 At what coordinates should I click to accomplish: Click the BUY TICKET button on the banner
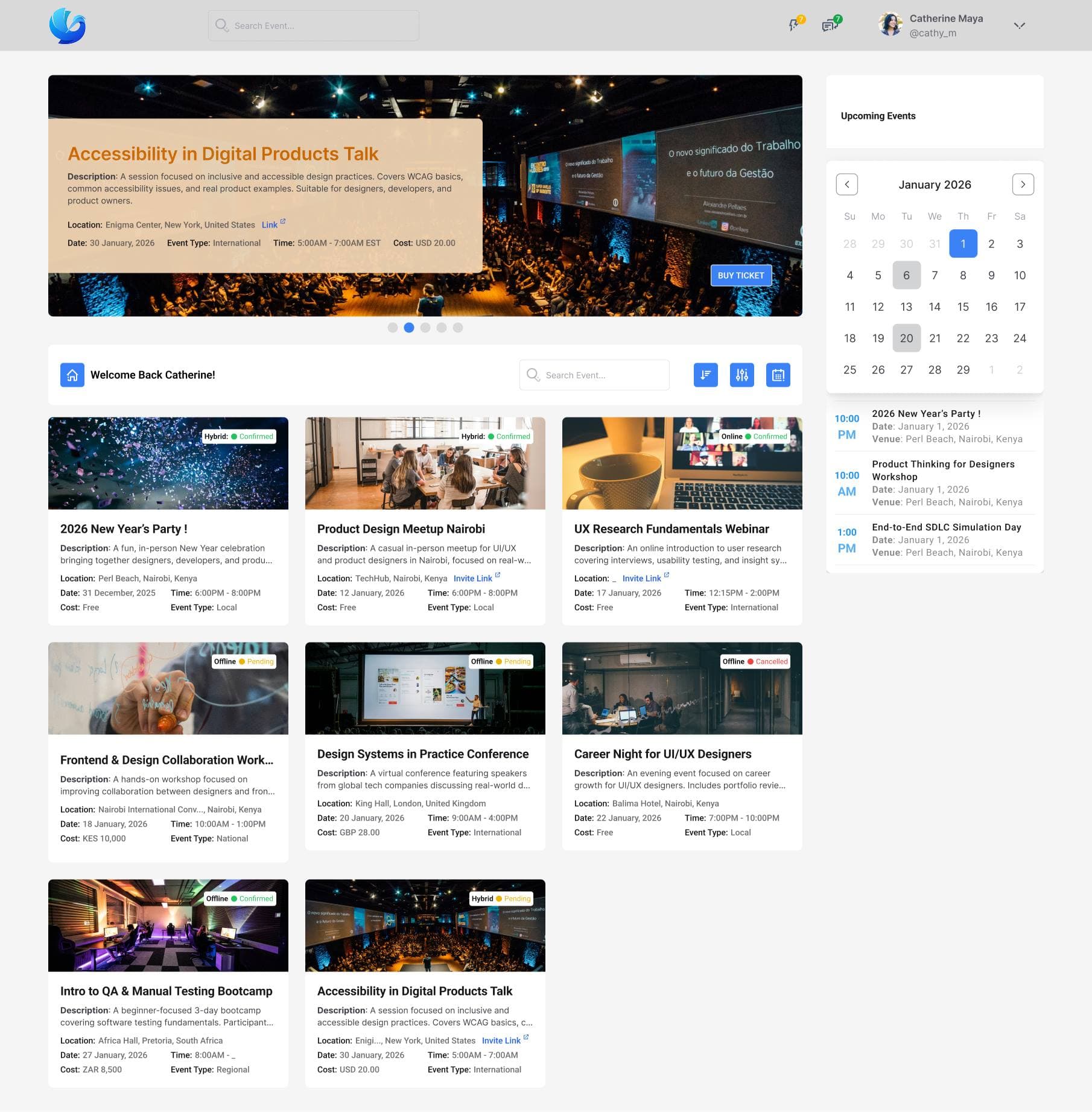tap(741, 275)
